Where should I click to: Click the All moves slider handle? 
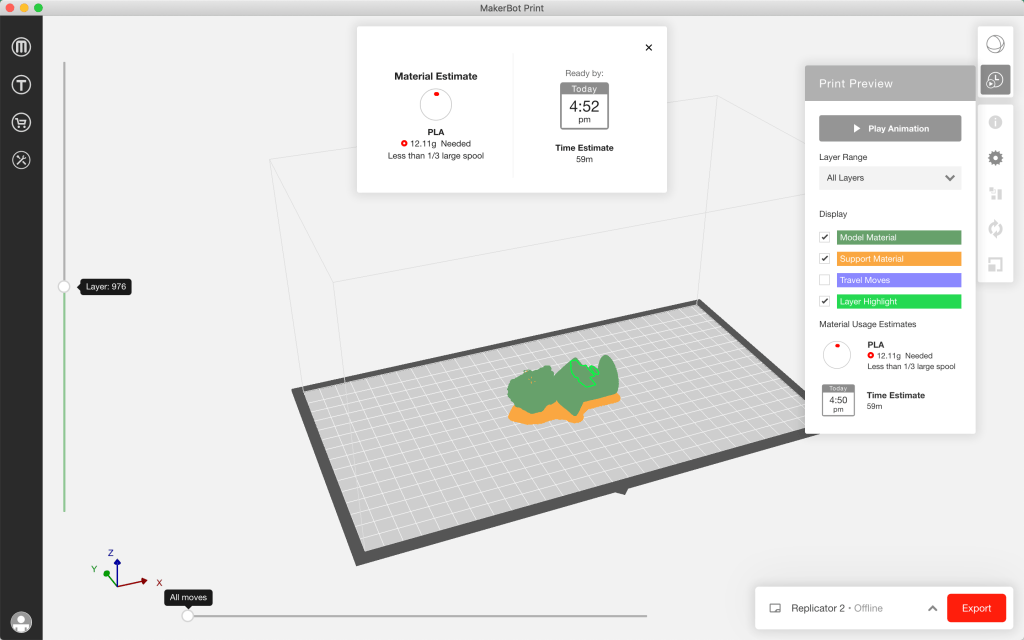(x=188, y=616)
